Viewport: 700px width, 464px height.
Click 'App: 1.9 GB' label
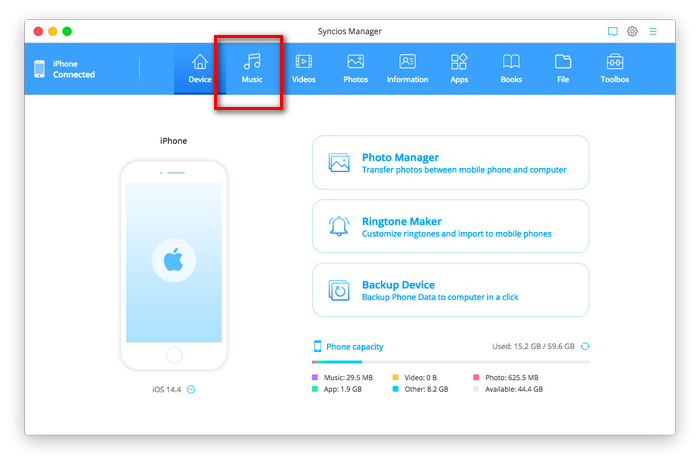(342, 389)
